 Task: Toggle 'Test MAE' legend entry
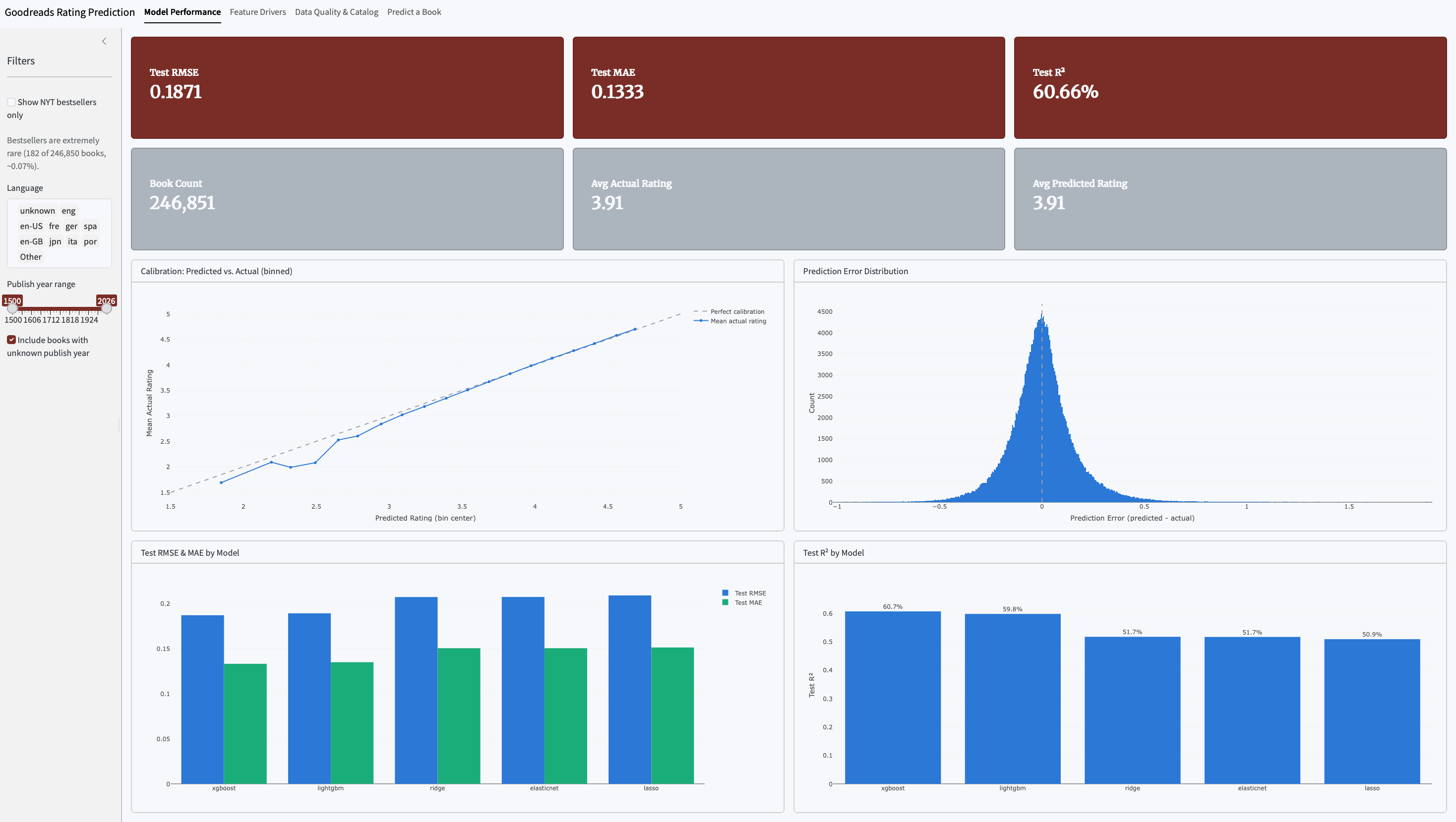click(x=741, y=602)
